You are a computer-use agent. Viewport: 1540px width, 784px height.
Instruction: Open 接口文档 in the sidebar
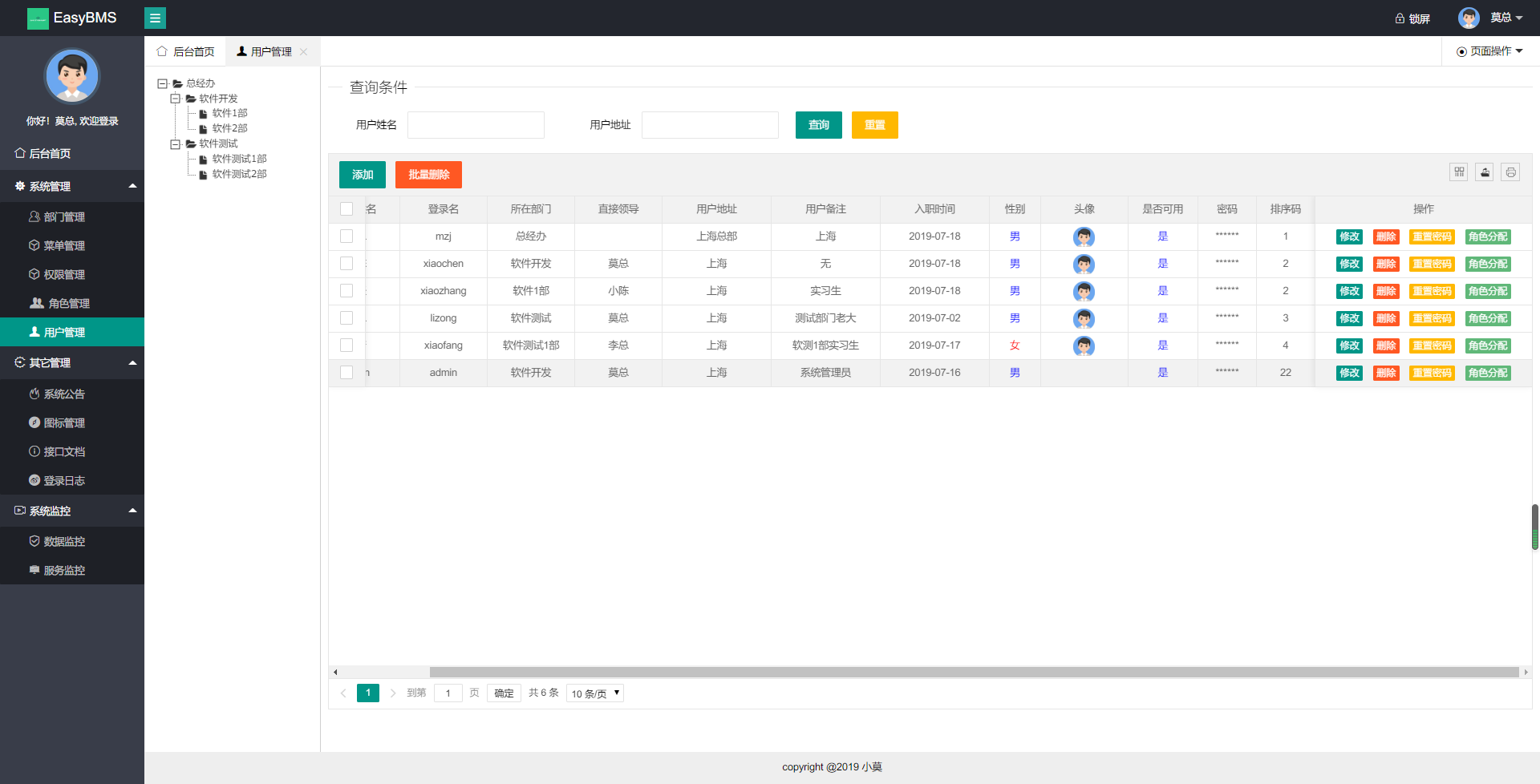(x=72, y=451)
